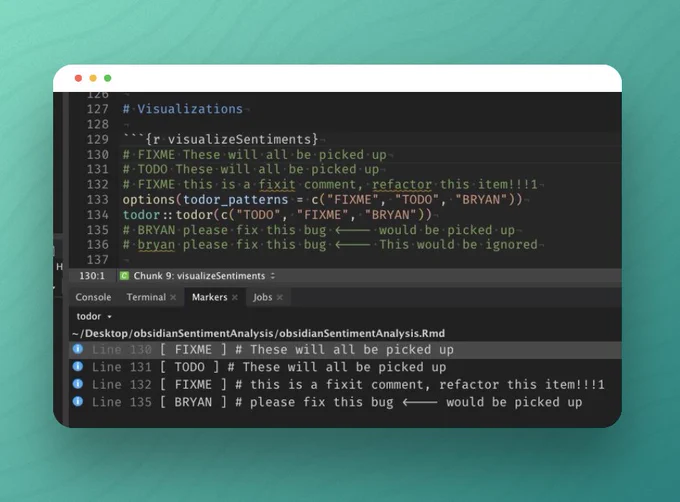Click line number 135 in the gutter

click(x=98, y=230)
